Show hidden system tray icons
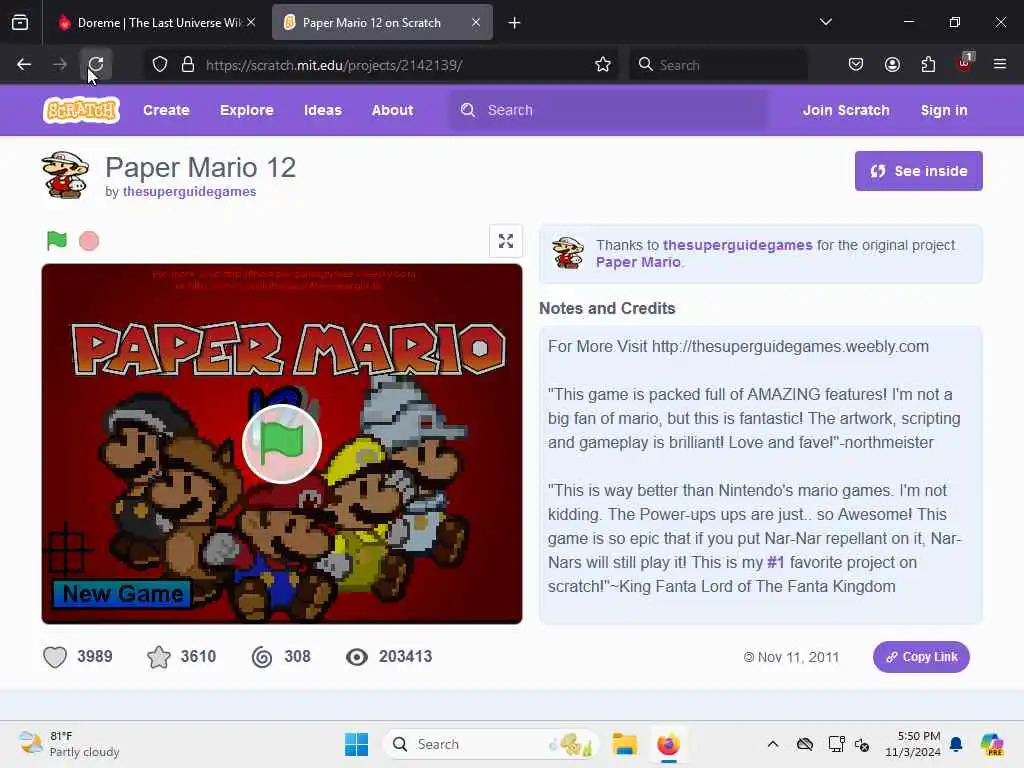This screenshot has height=768, width=1024. (x=773, y=744)
